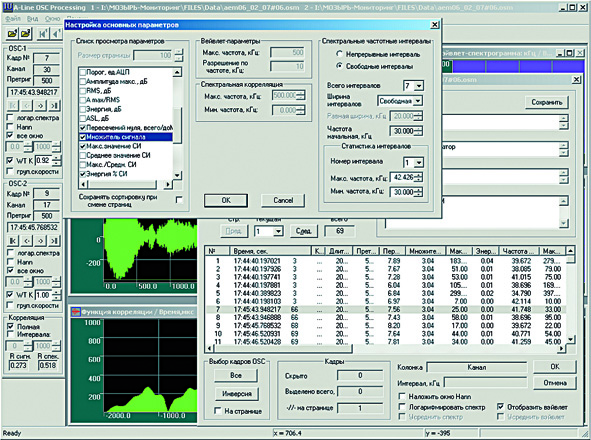591x440 pixels.
Task: Sort table by Частота column header
Action: (x=519, y=251)
